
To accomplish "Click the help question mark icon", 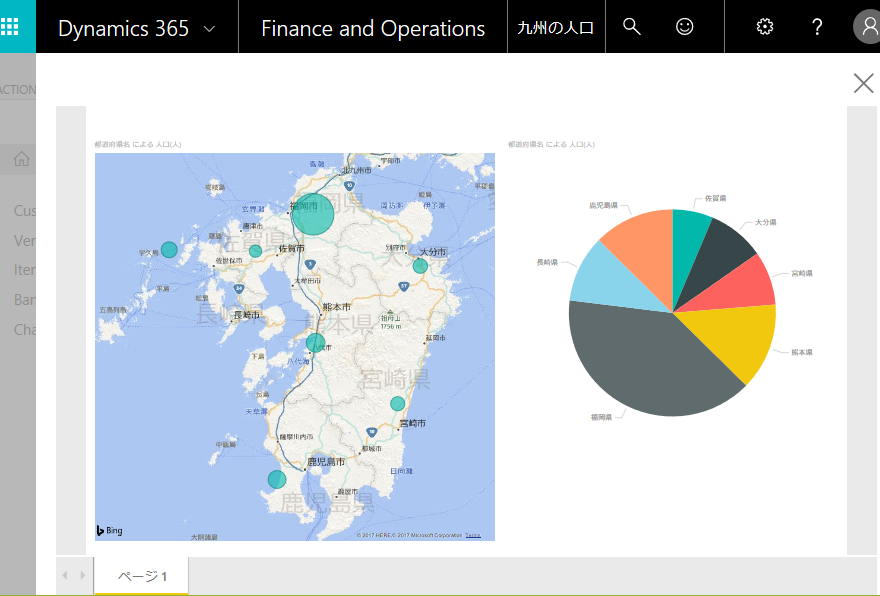I will point(817,27).
